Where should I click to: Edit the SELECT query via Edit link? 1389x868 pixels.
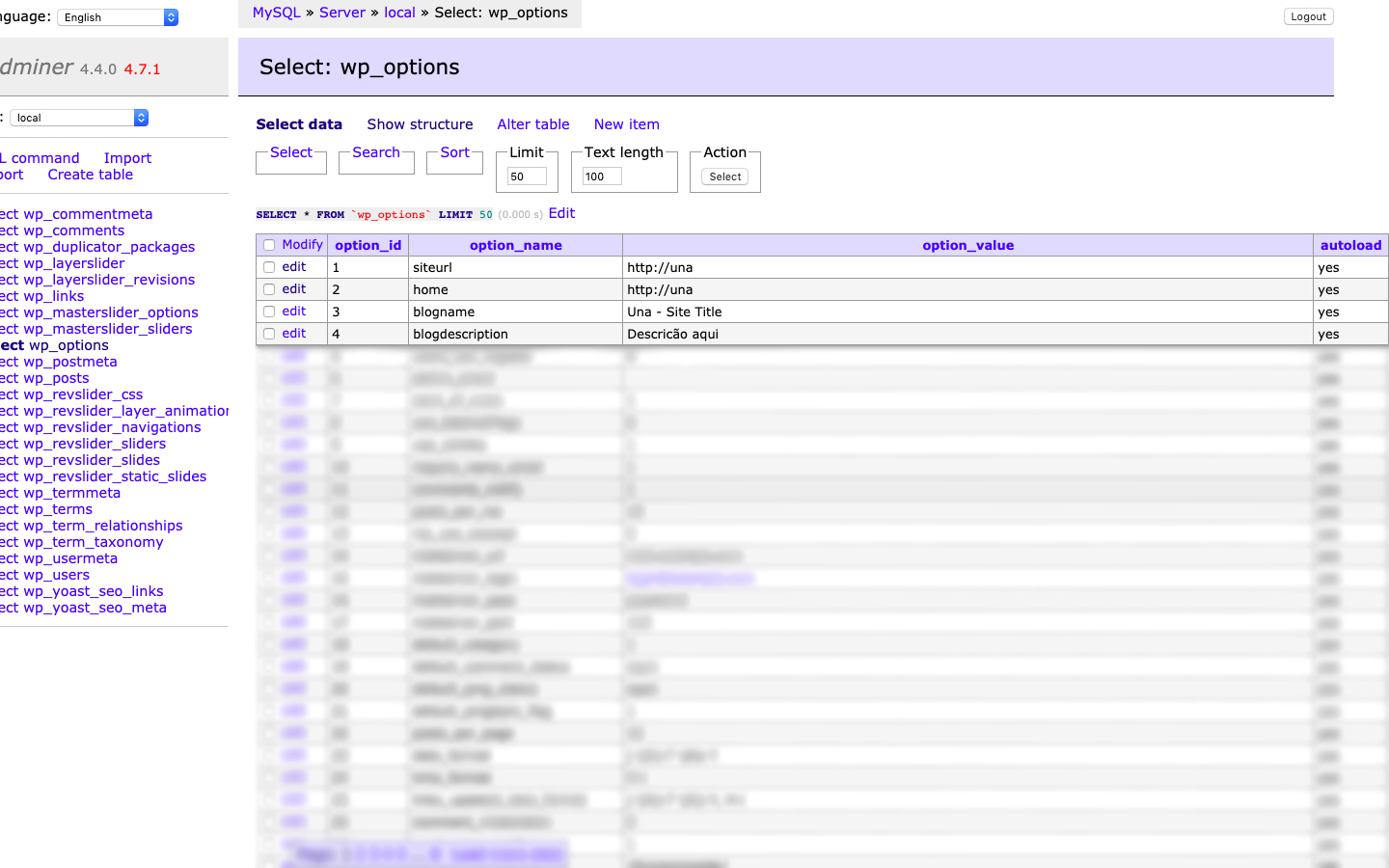coord(561,213)
